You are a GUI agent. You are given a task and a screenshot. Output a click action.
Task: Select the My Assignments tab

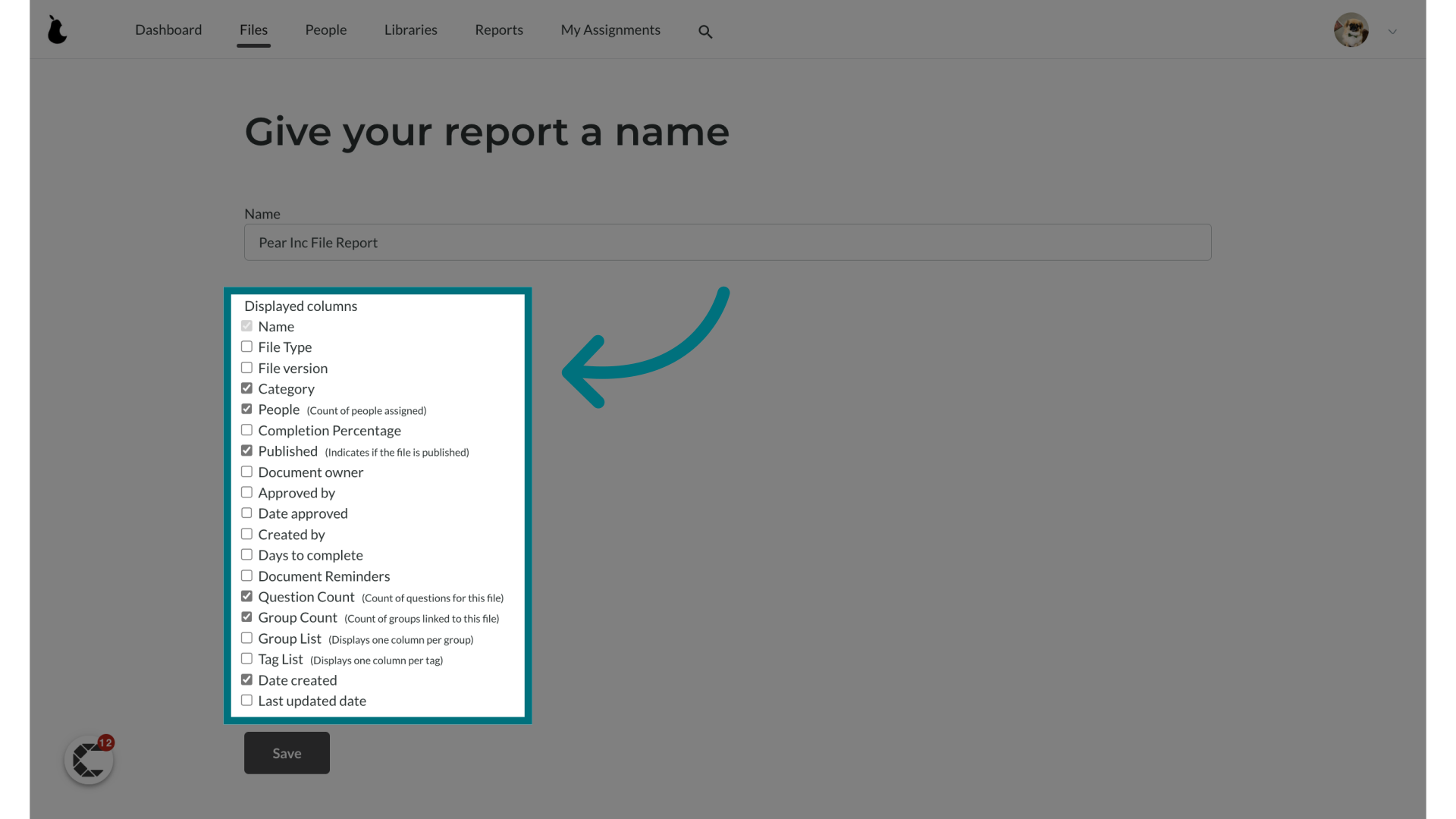[610, 29]
